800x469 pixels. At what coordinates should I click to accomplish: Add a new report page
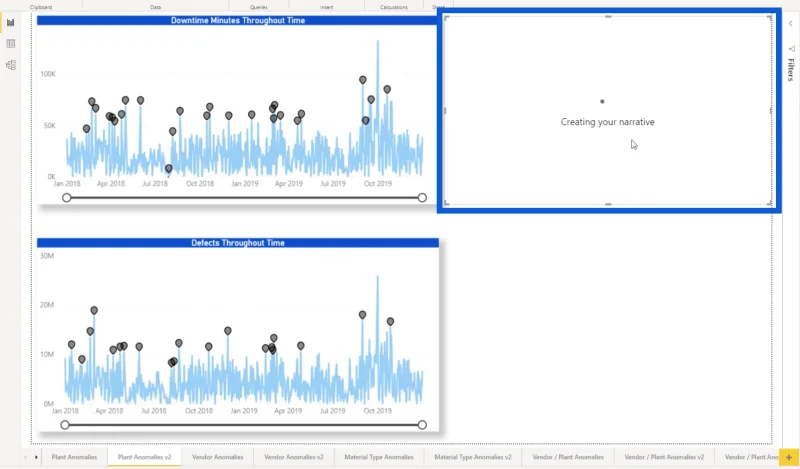coord(789,457)
